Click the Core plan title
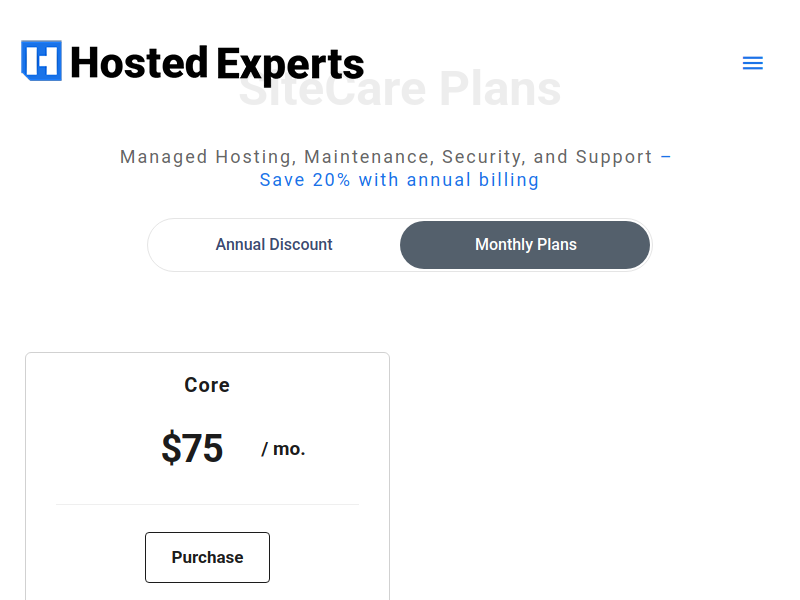Screen dimensions: 800x600 coord(207,385)
